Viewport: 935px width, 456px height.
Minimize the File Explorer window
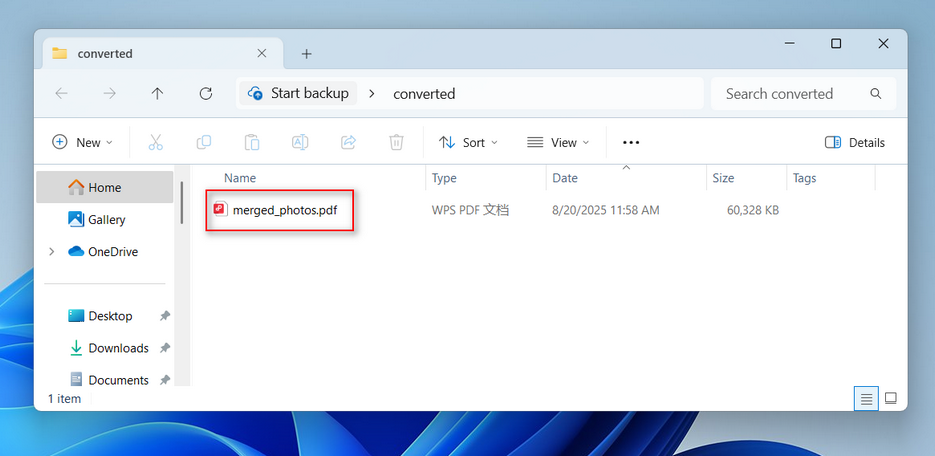point(790,44)
